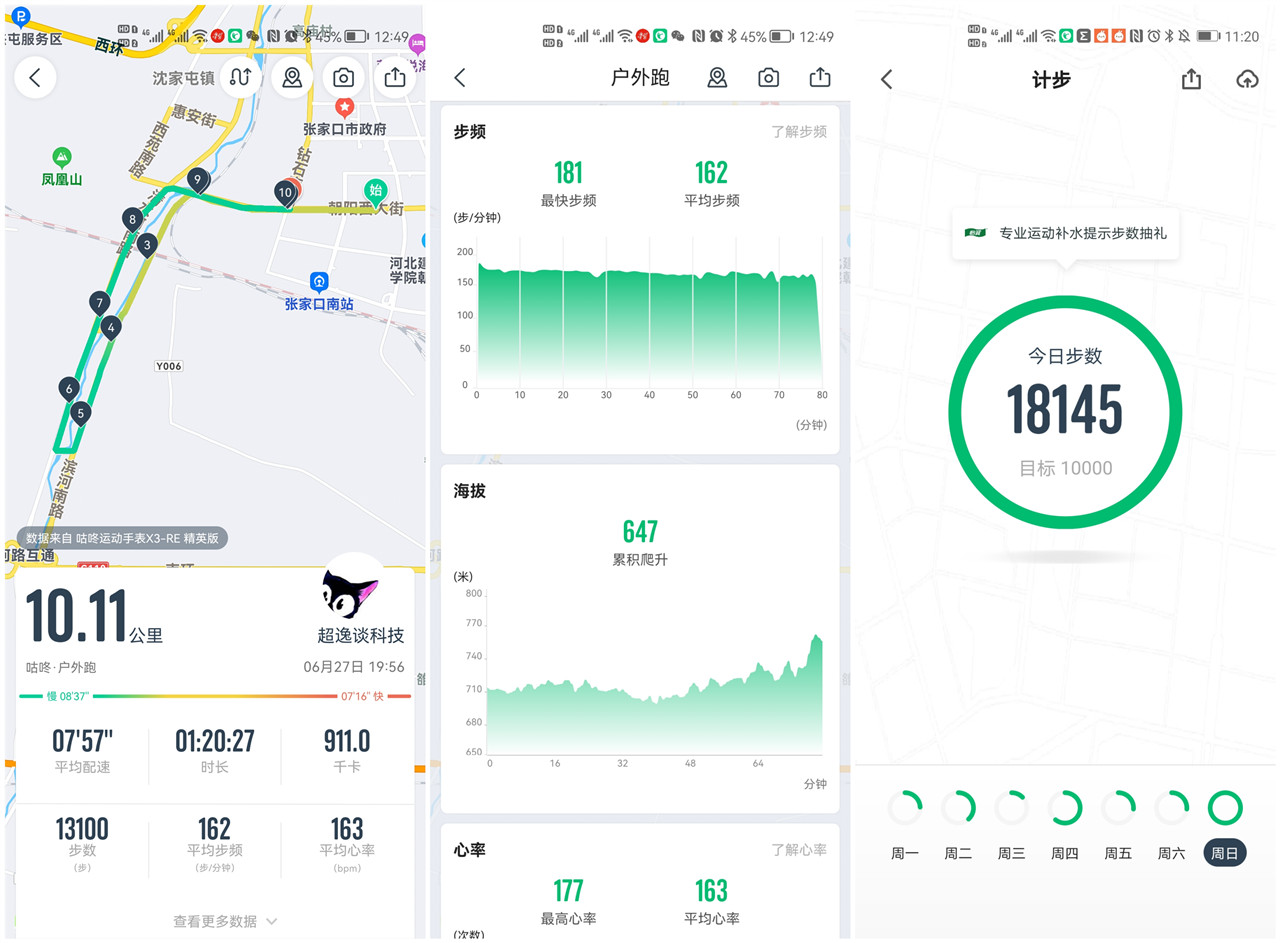Tap the 目标 10000 goal text
1280x943 pixels.
[1065, 468]
